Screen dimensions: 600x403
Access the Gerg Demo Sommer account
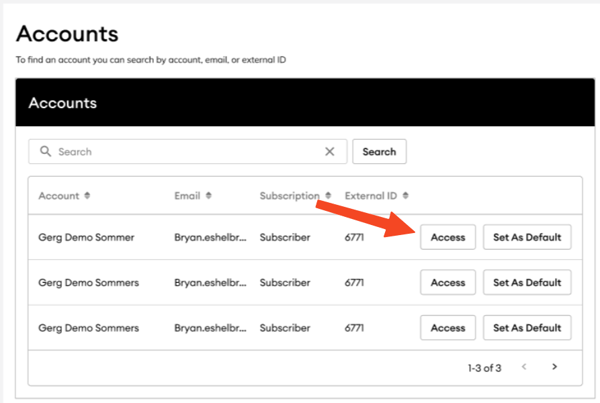(x=448, y=237)
